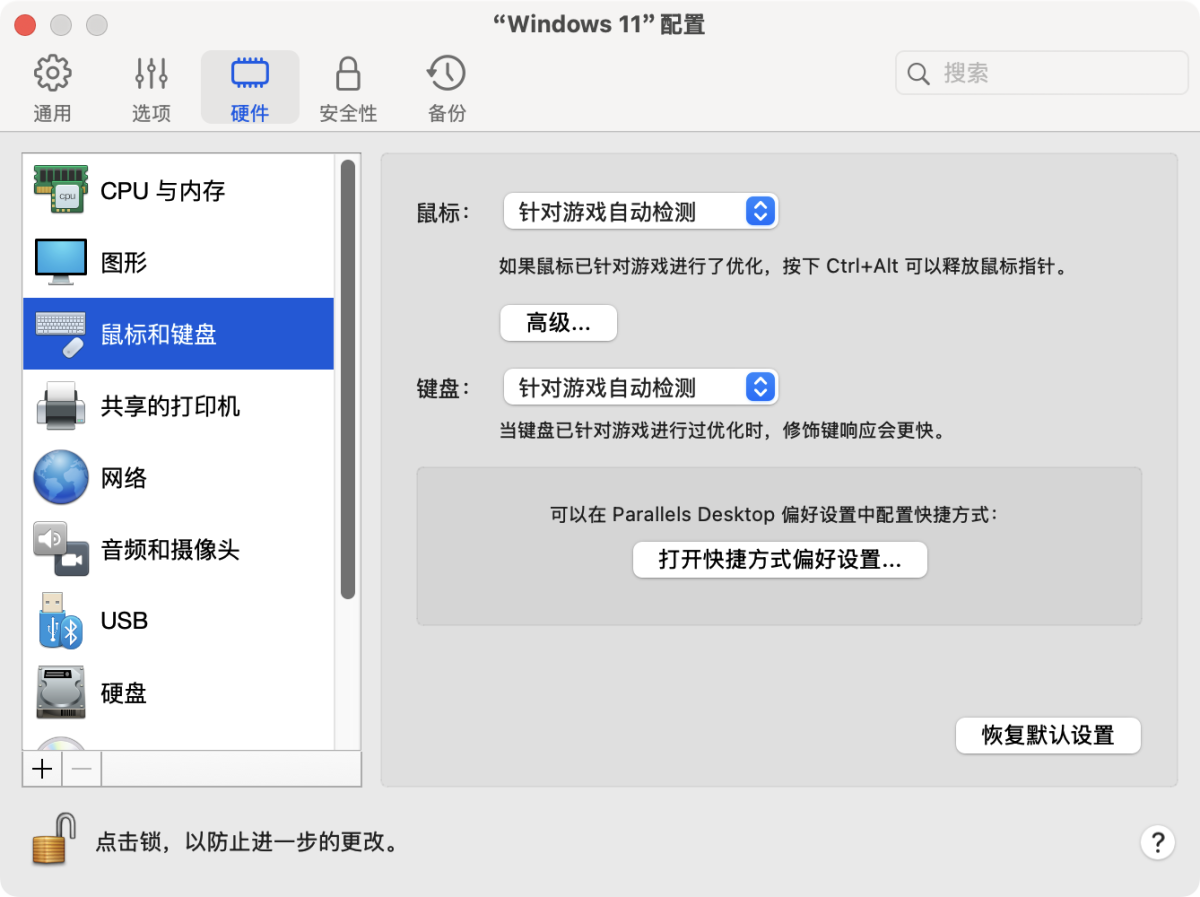Click 打开快捷方式偏好设置... button
The height and width of the screenshot is (897, 1200).
tap(780, 560)
